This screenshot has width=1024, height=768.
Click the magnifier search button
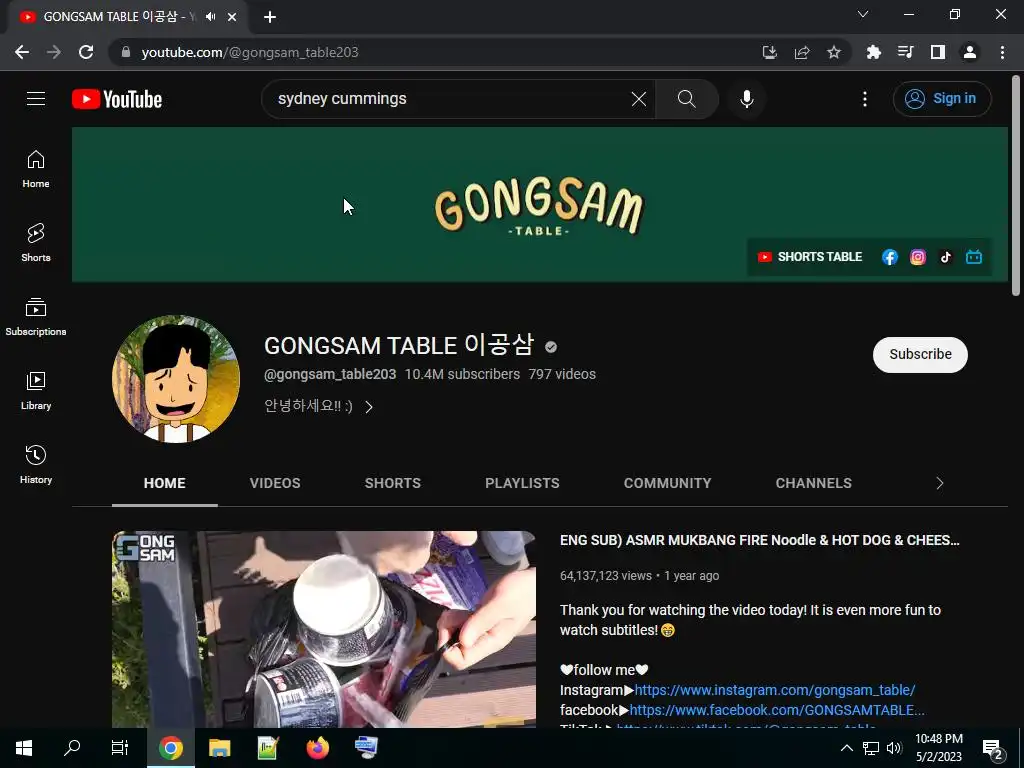(x=686, y=99)
